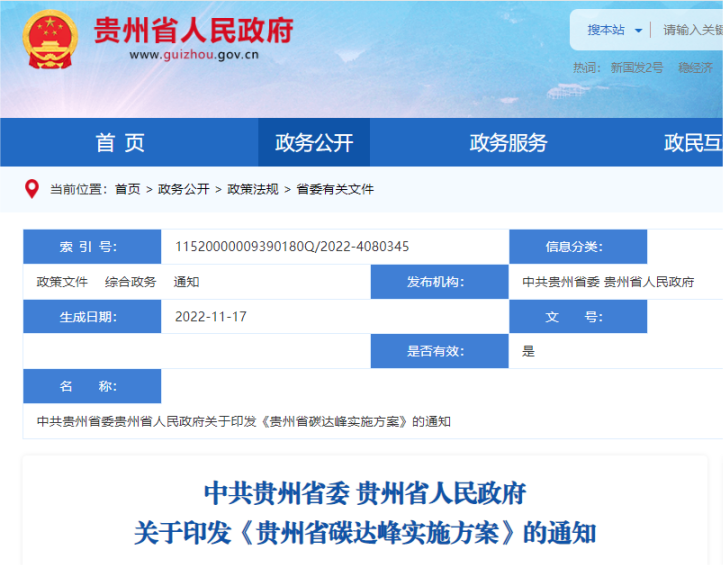Click 政务公开 in the breadcrumb trail
Image resolution: width=723 pixels, height=565 pixels.
[x=183, y=189]
